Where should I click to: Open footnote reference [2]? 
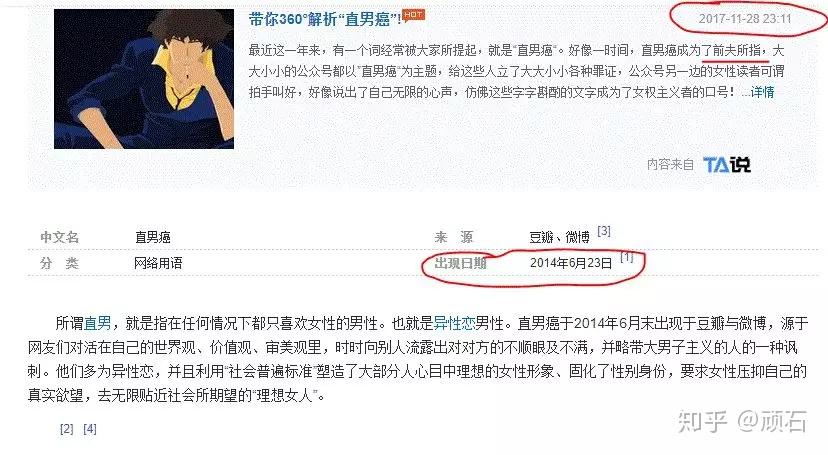click(x=67, y=429)
